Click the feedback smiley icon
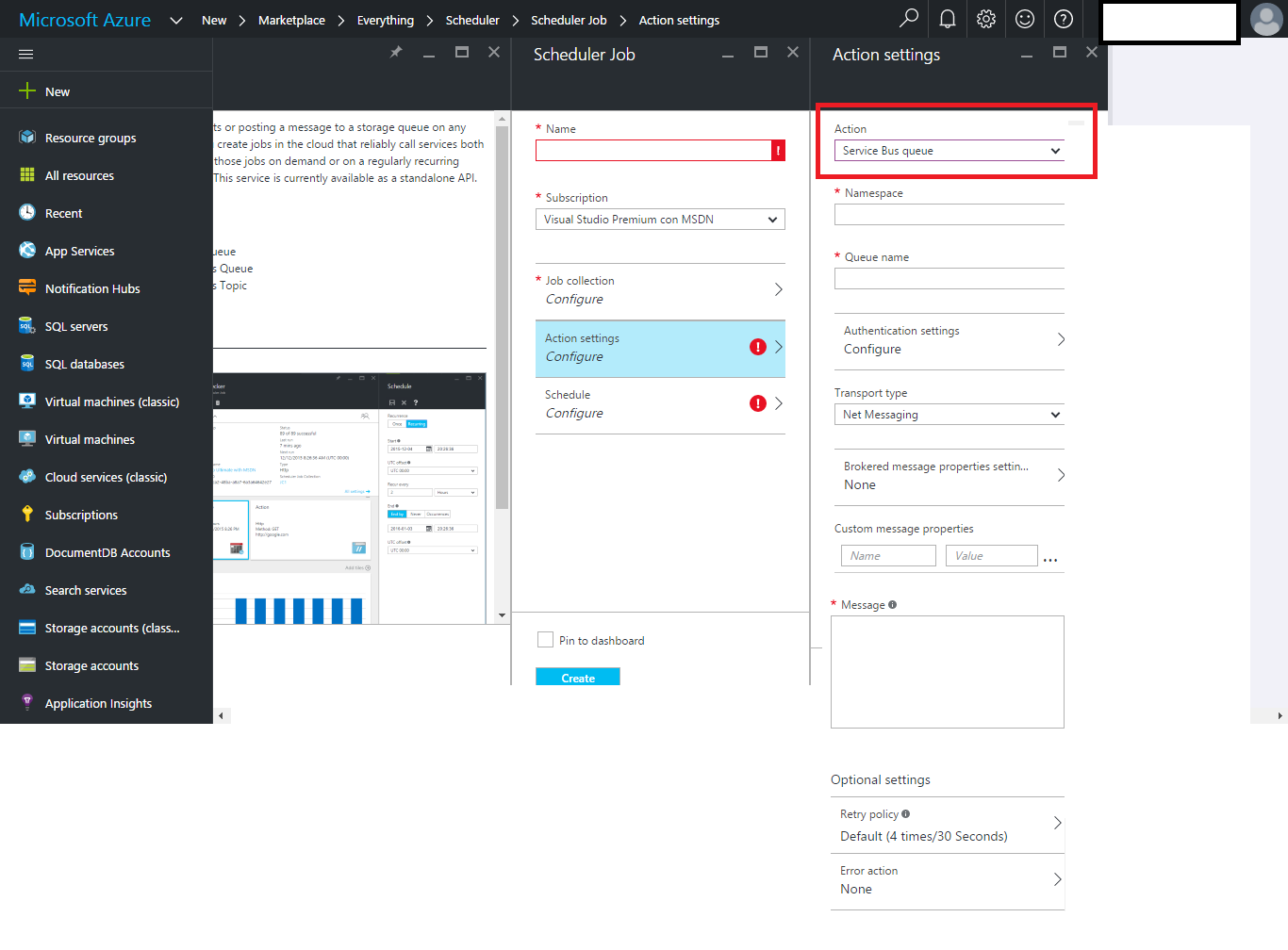1288x950 pixels. [1025, 19]
